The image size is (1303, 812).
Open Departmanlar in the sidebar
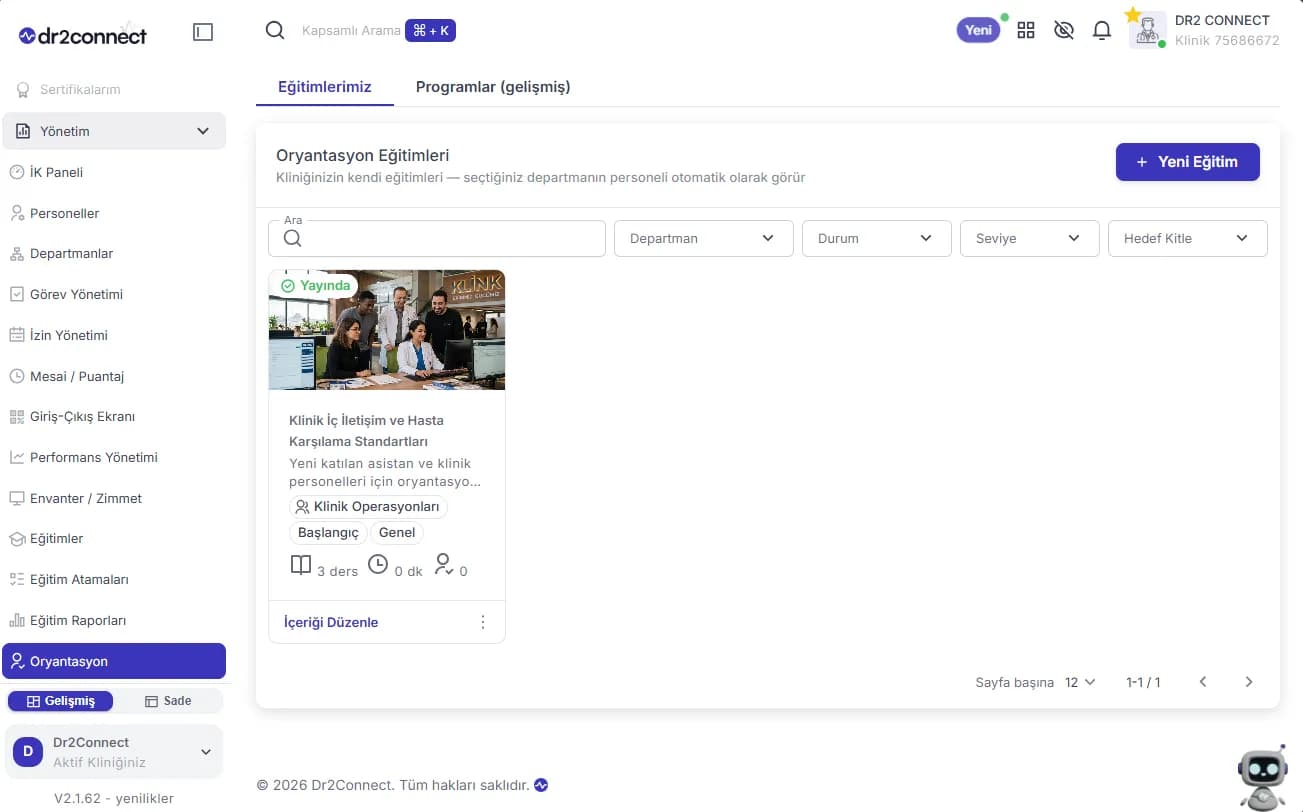(114, 253)
